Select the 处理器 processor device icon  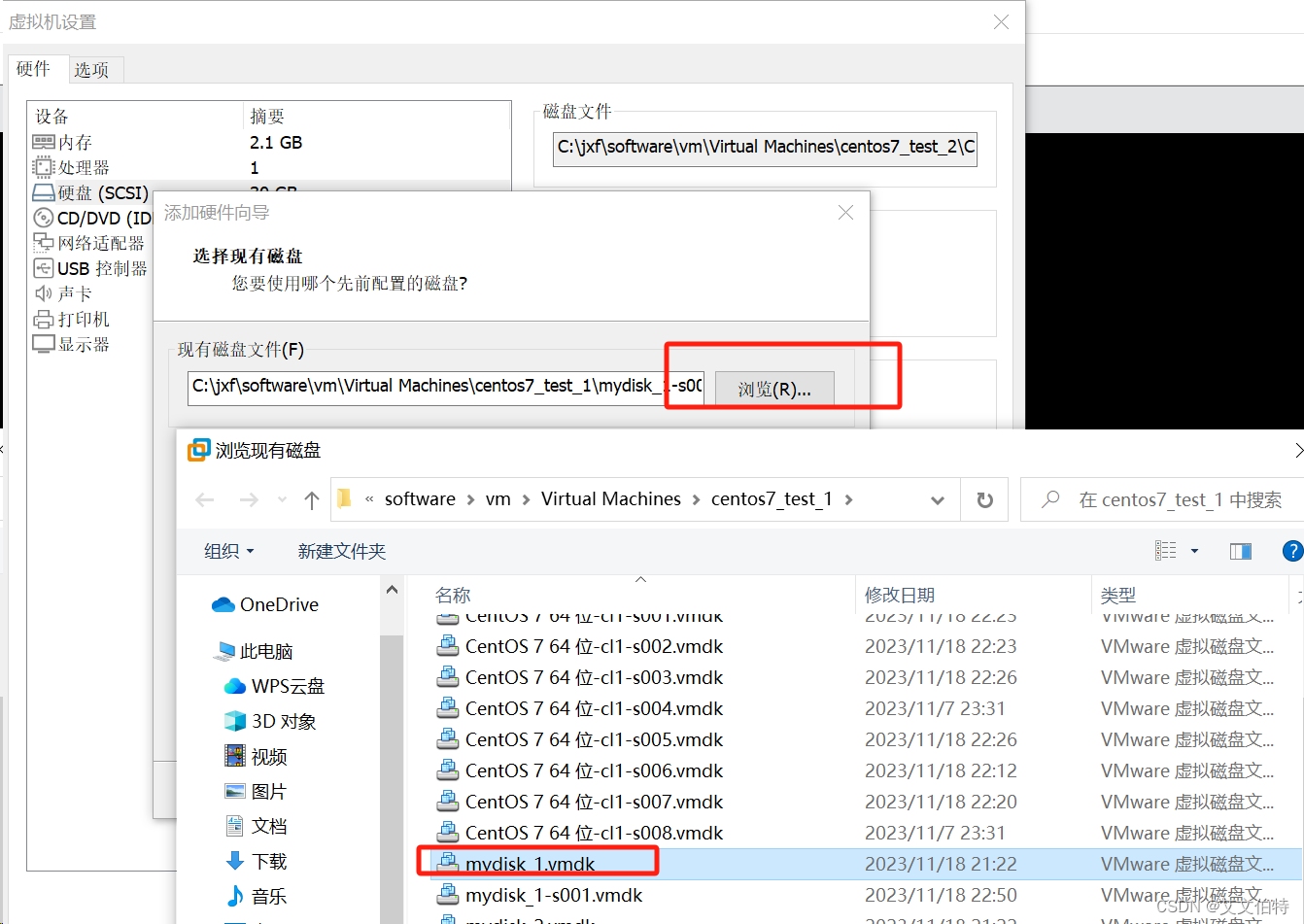(x=44, y=167)
